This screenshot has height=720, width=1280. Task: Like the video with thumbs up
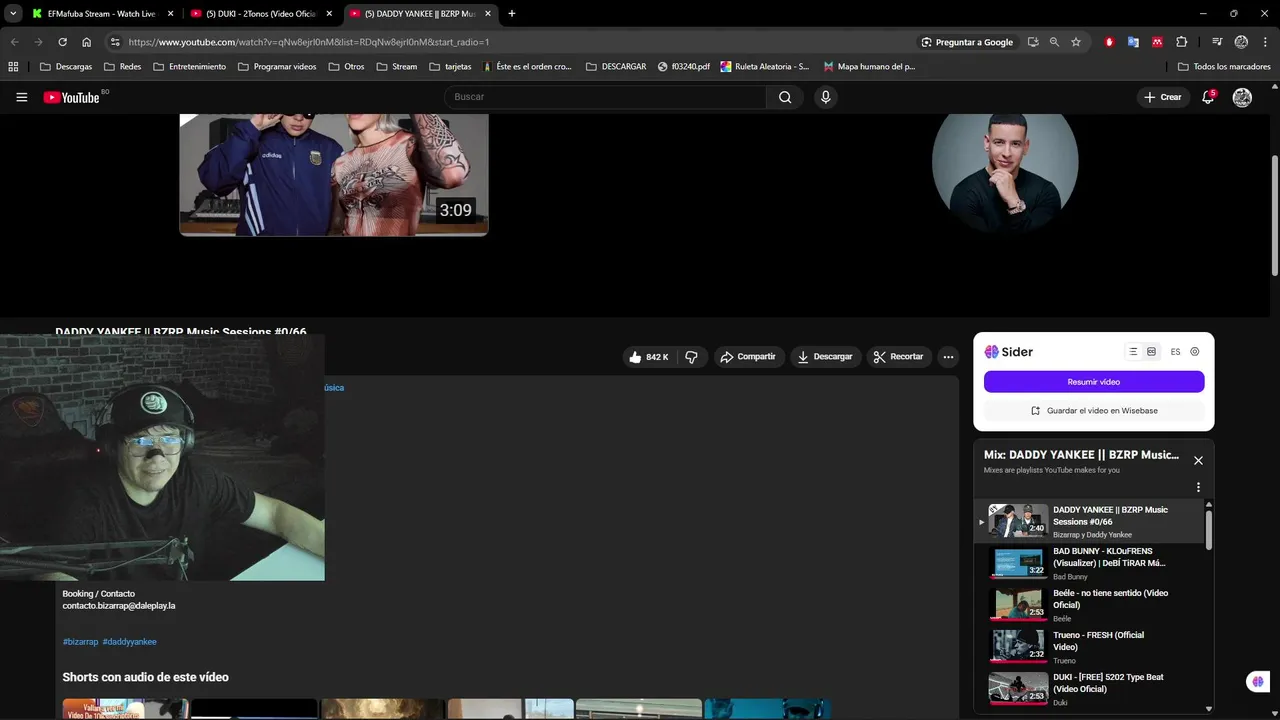pos(648,357)
